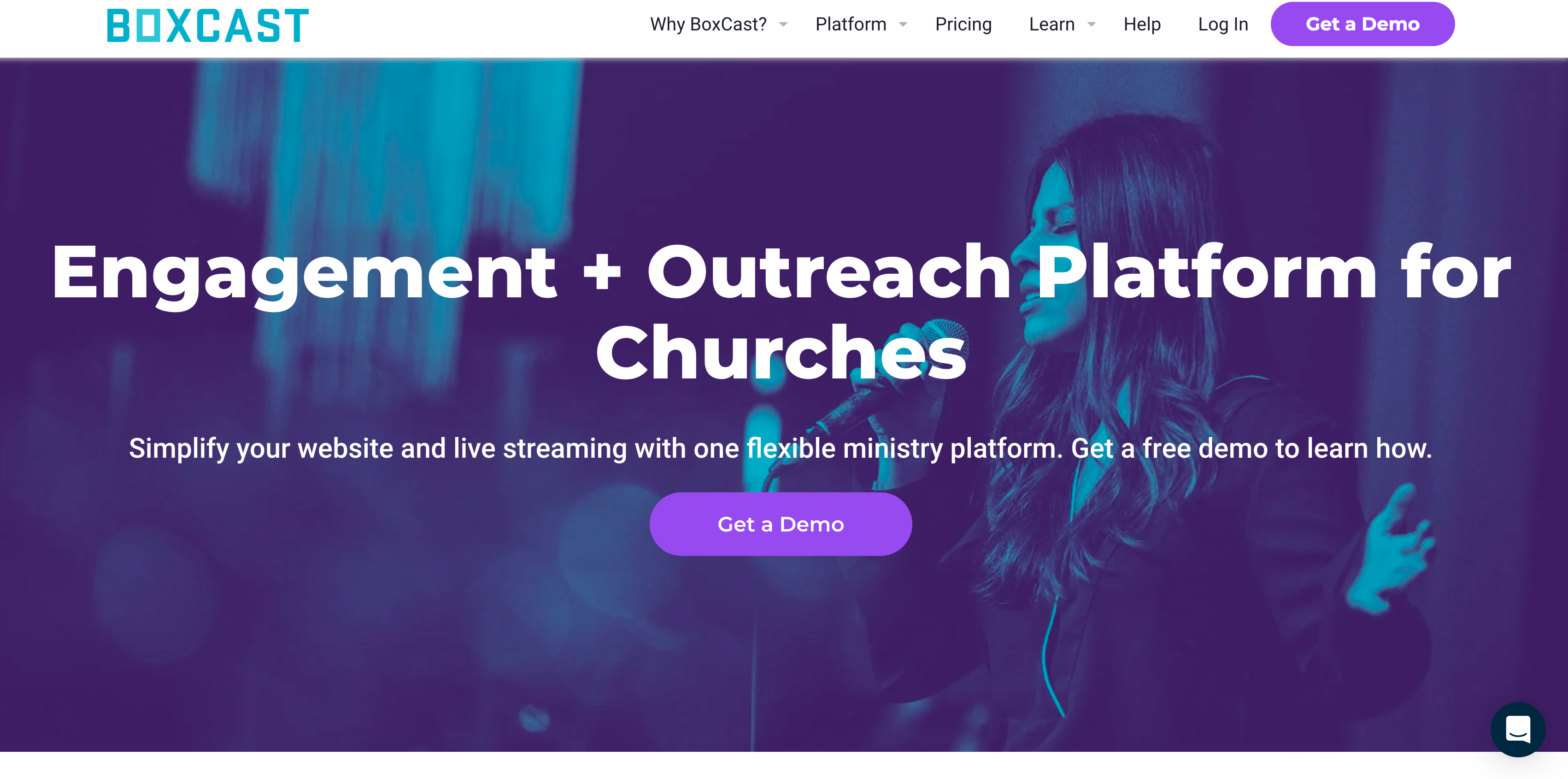Click the Engagement + Outreach Platform headline
The image size is (1568, 779).
(781, 312)
